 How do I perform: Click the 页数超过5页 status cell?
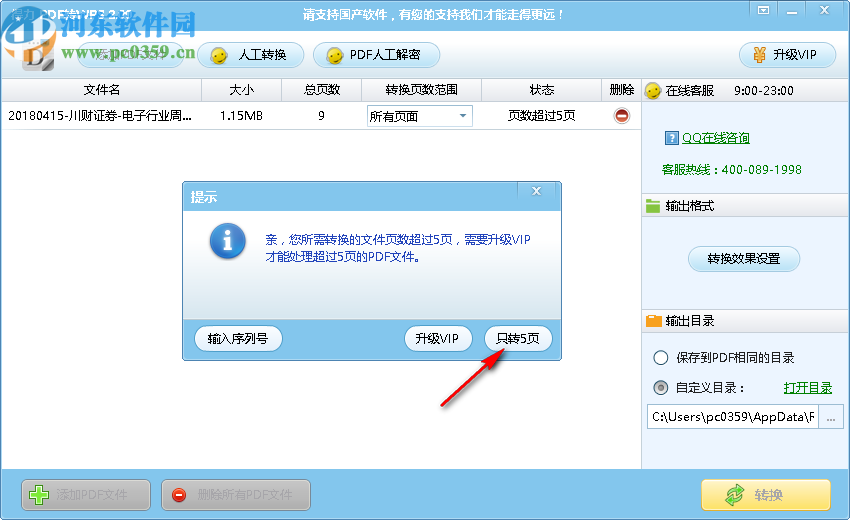[541, 115]
